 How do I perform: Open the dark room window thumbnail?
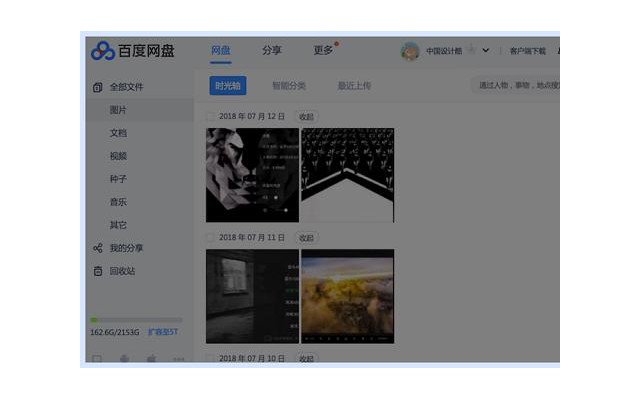252,296
